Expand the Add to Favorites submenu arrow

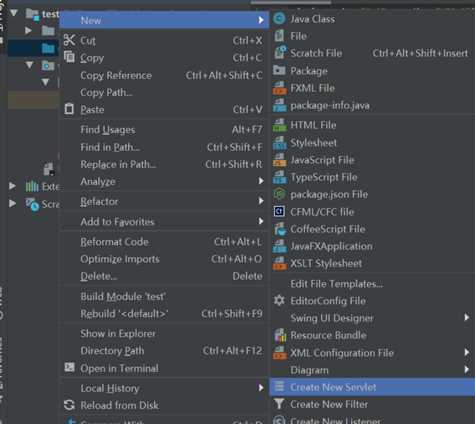tap(261, 221)
